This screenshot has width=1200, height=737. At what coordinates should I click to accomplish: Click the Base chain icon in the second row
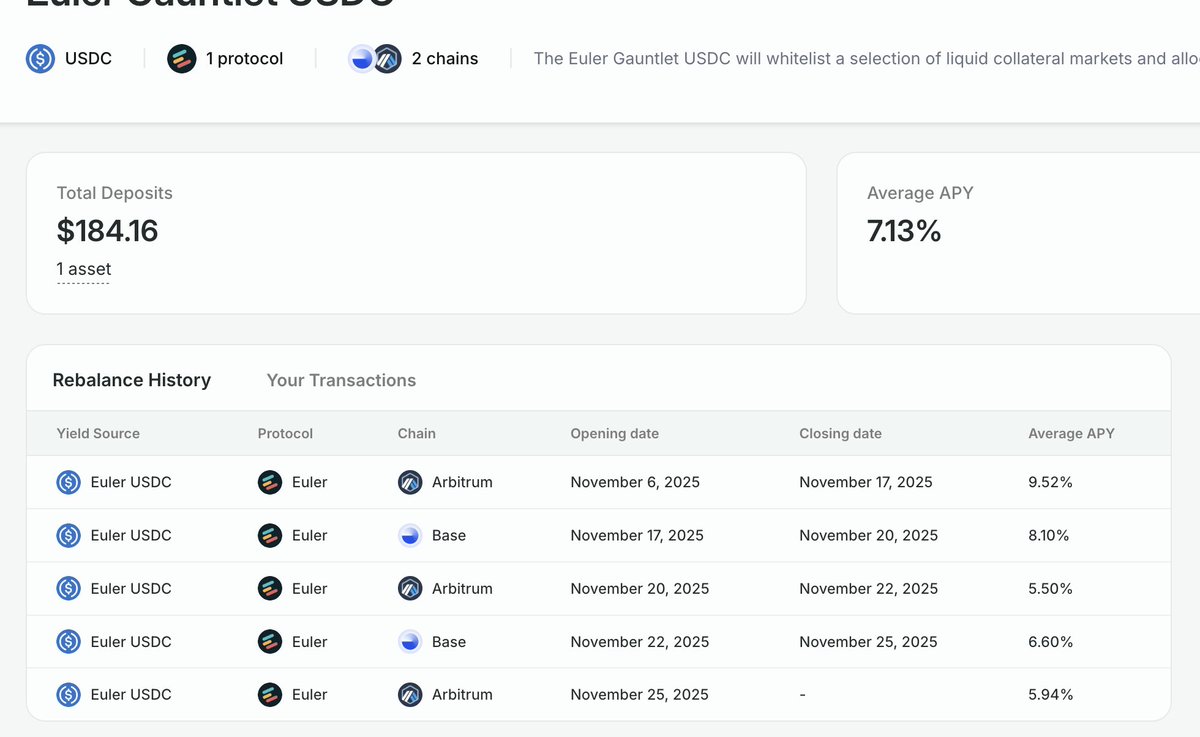tap(409, 535)
